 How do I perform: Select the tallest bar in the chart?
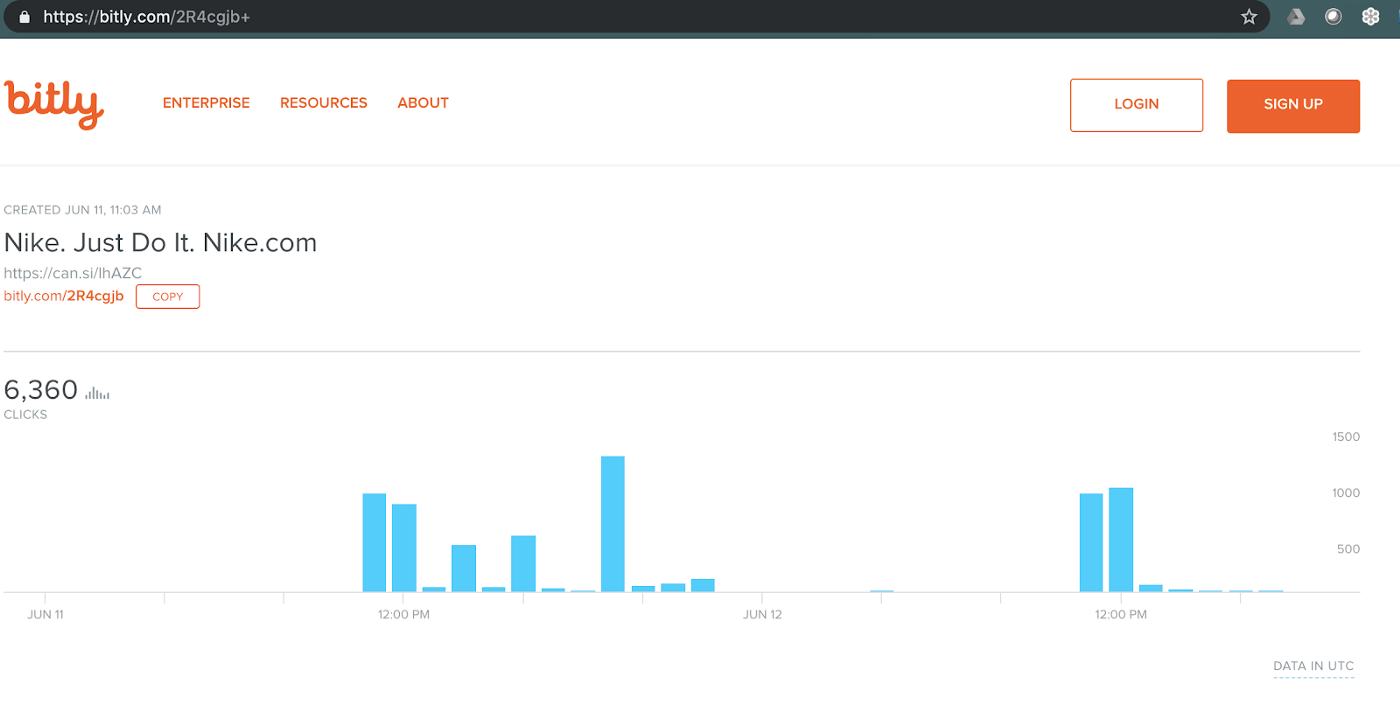pyautogui.click(x=613, y=524)
